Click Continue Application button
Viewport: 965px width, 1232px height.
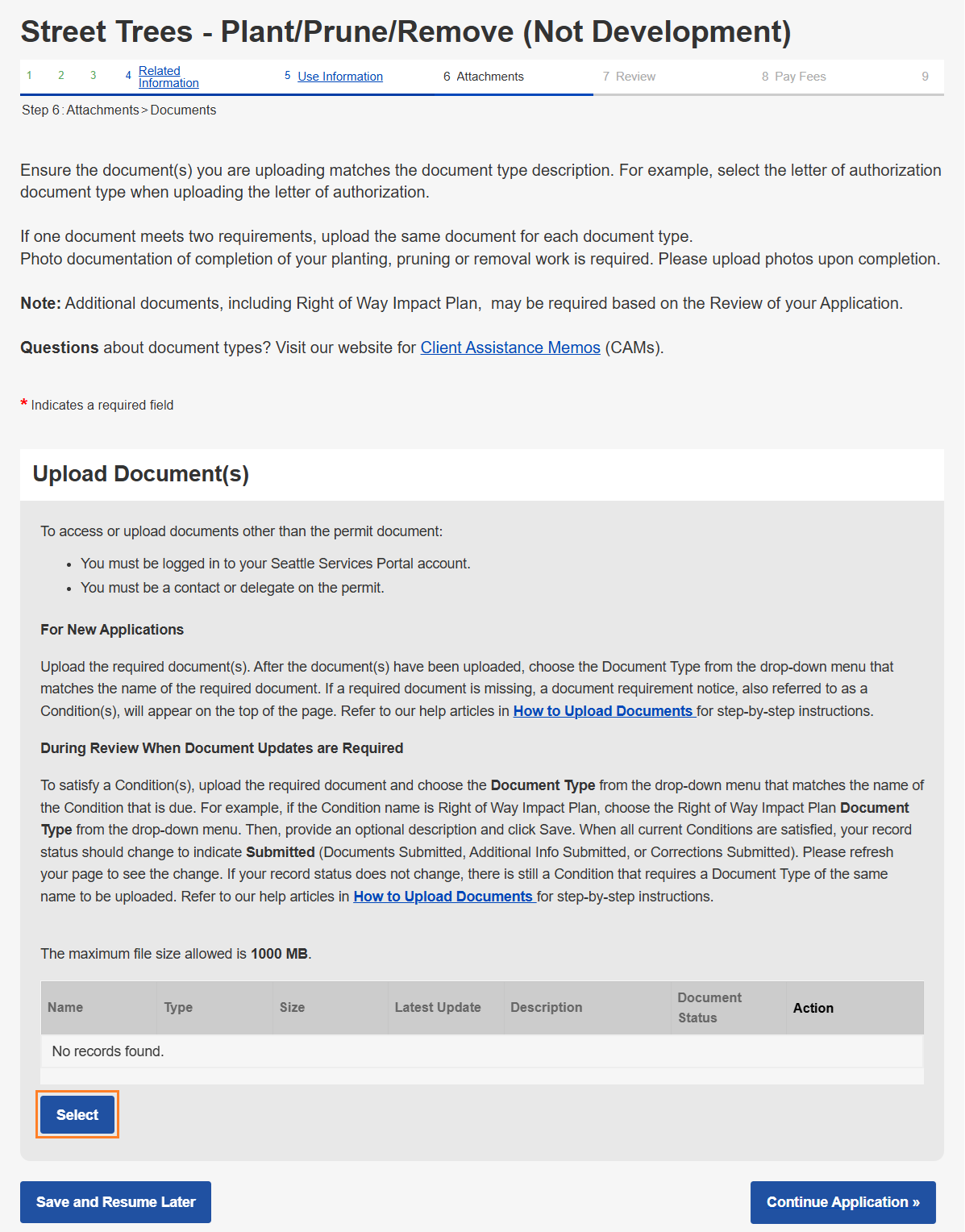[x=842, y=1202]
